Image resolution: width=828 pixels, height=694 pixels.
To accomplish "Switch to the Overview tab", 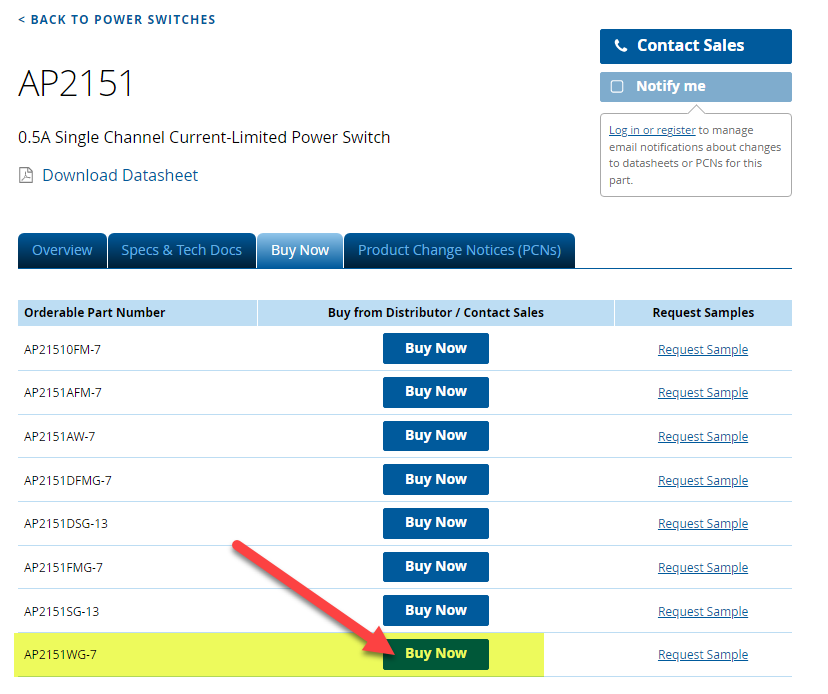I will click(62, 250).
